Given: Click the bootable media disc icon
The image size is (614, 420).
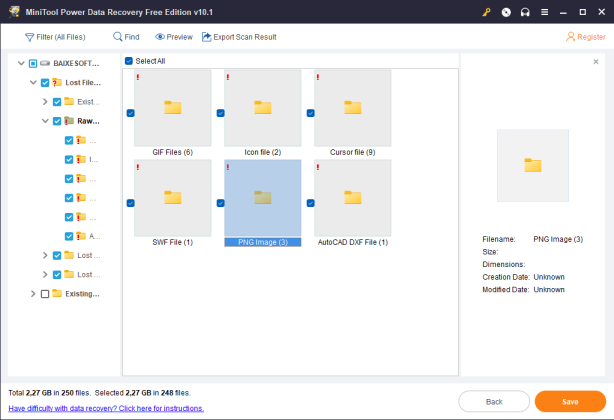Looking at the screenshot, I should click(506, 12).
